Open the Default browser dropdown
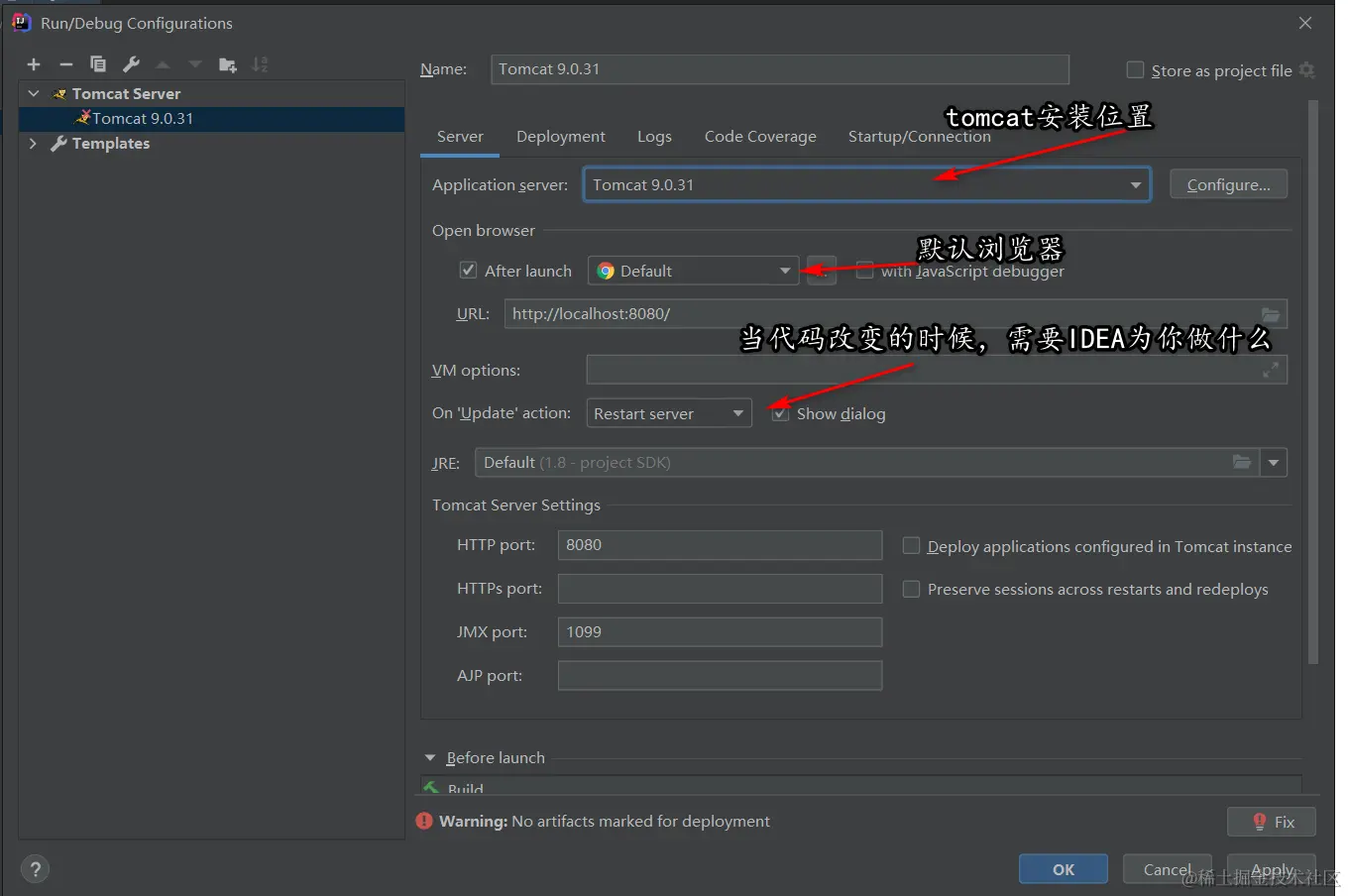Screen dimensions: 1348x896 [x=694, y=271]
